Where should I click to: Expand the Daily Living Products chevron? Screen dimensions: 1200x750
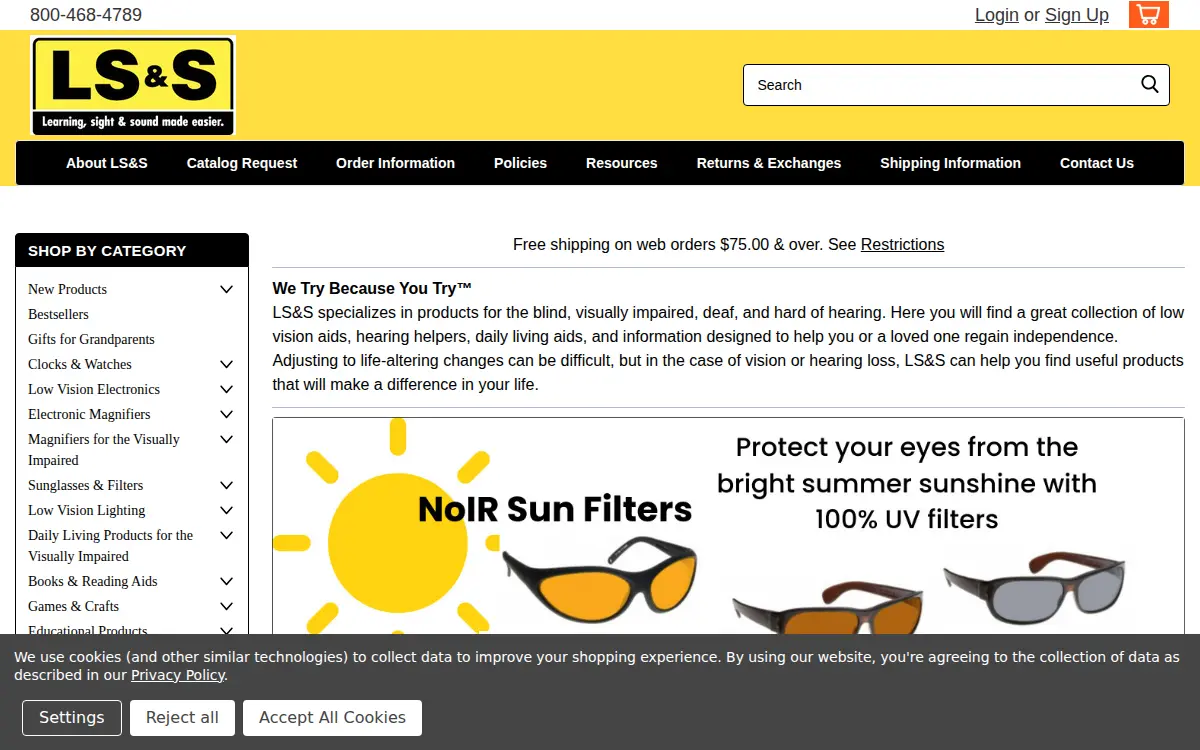[x=226, y=535]
